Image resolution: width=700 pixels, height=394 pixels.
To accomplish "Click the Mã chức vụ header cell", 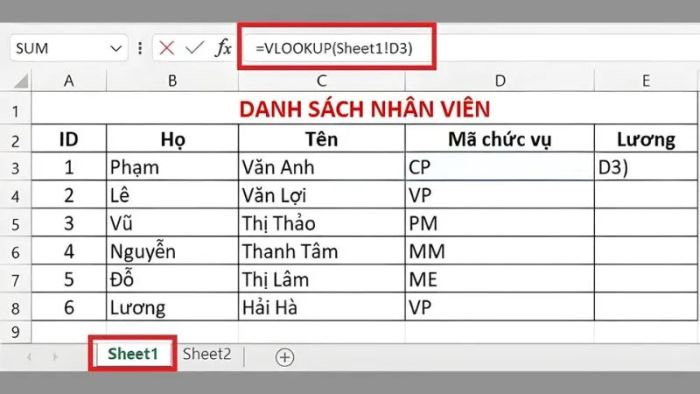I will tap(500, 139).
